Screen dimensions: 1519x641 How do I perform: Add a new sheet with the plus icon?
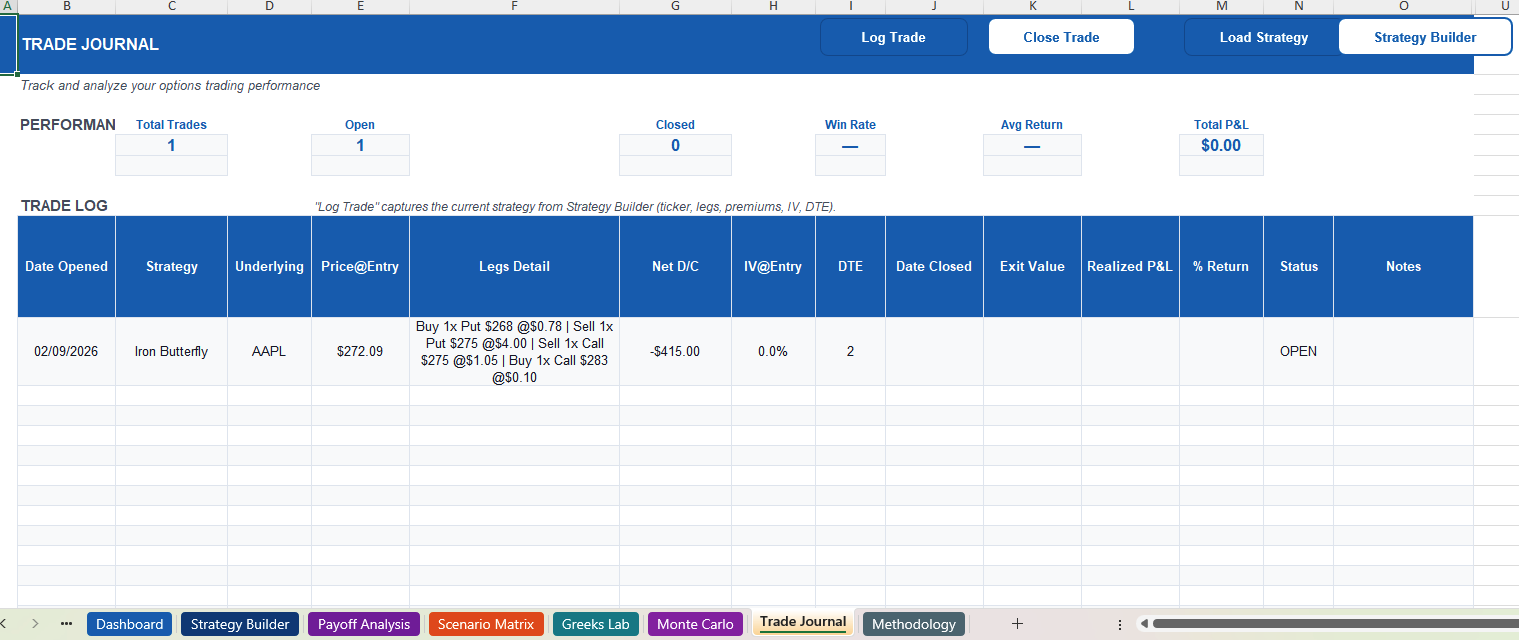1017,623
